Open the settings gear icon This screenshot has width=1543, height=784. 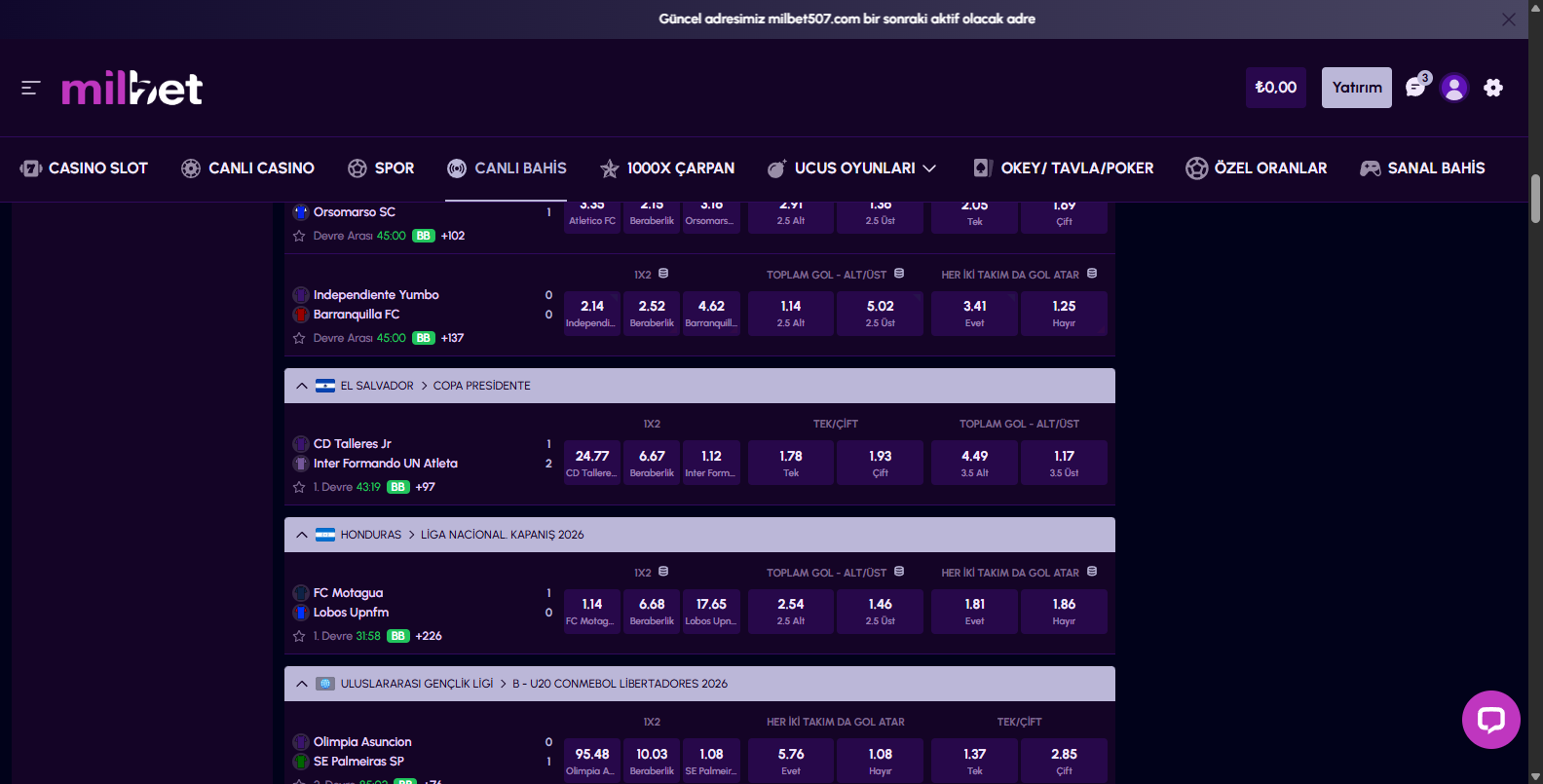[1493, 88]
